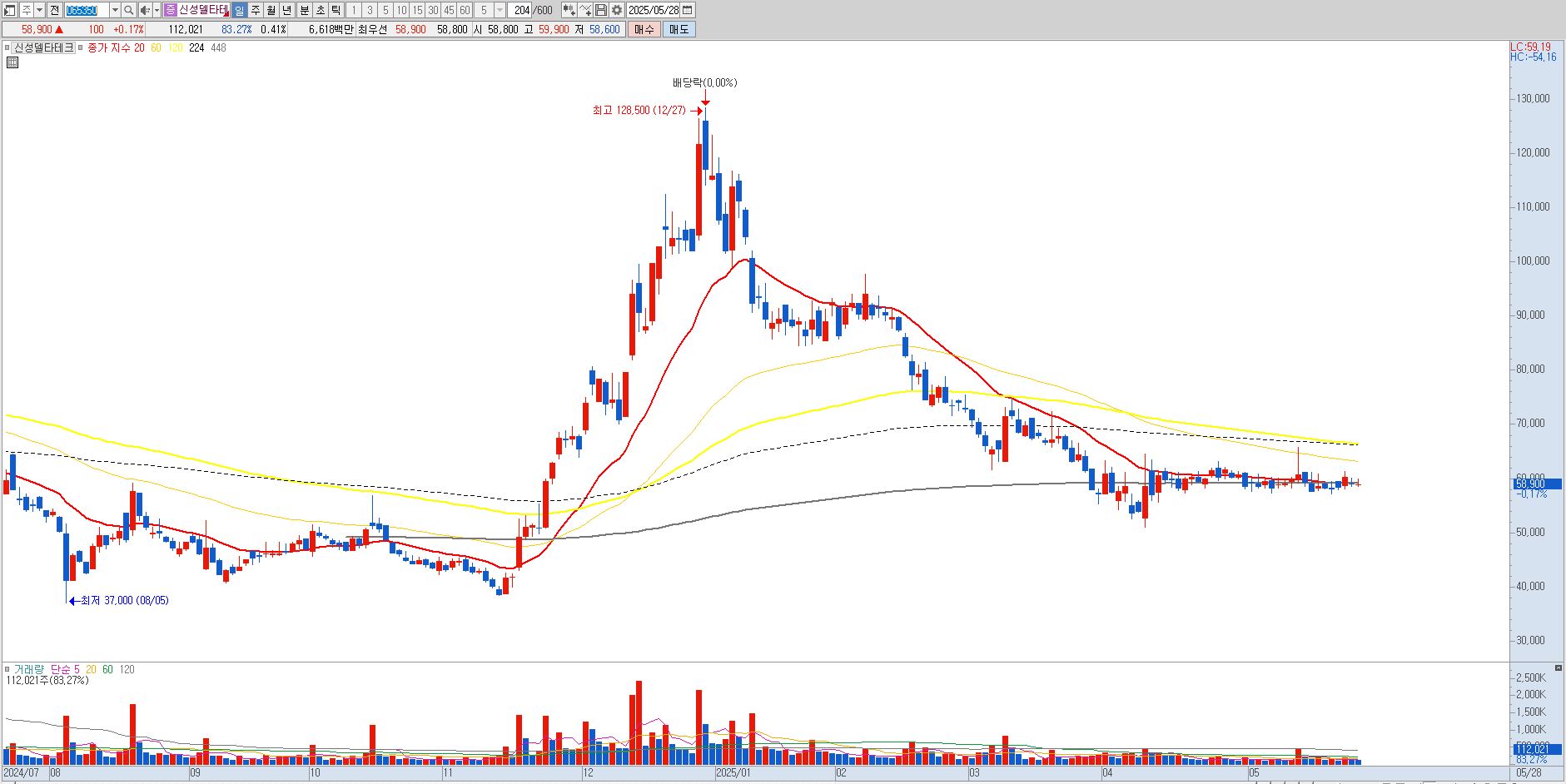Viewport: 1566px width, 784px height.
Task: Click the chart compare/add indicator icon
Action: click(x=569, y=10)
